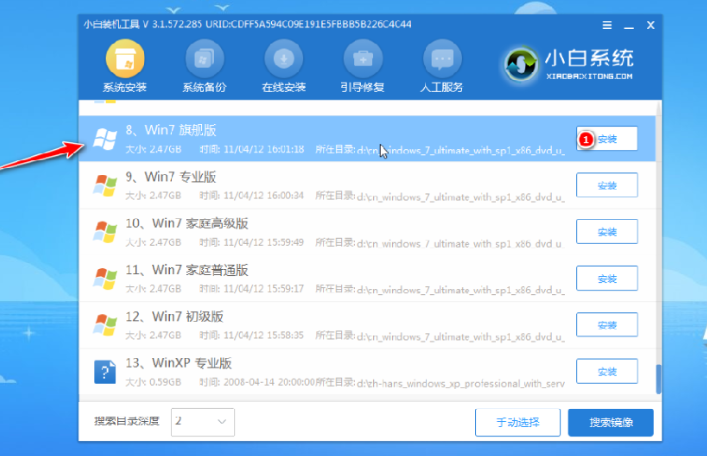Click the XIAOBAIXITONG.COM text
Screen dimensions: 707x456
point(589,76)
